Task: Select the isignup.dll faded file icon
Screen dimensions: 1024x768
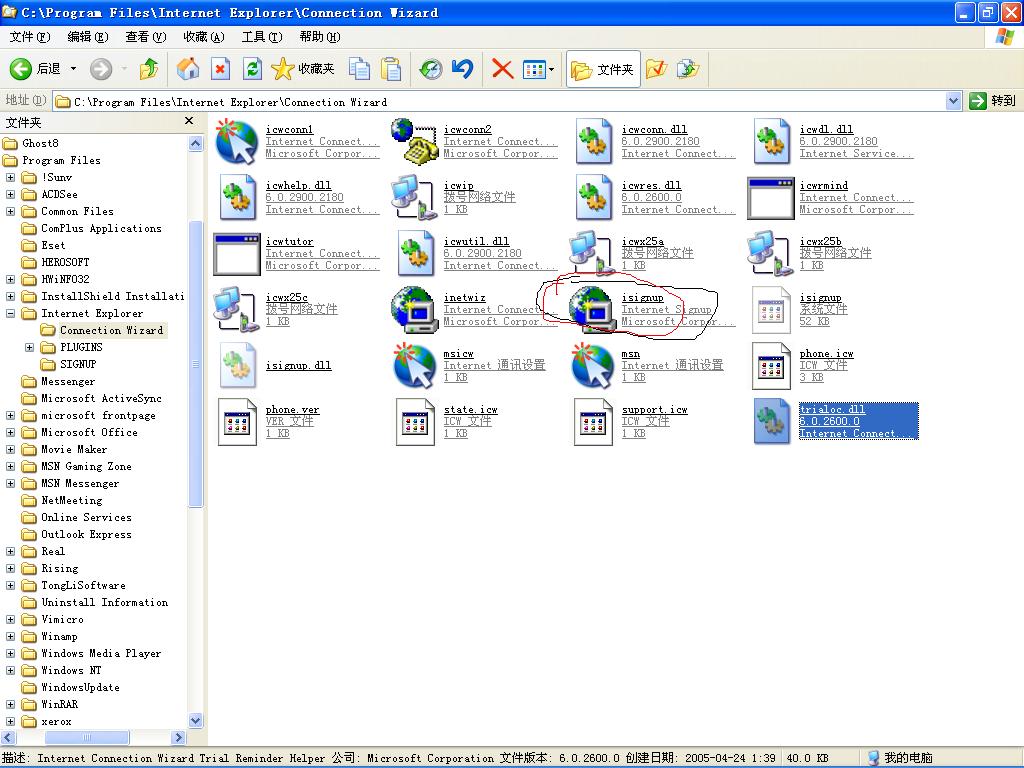Action: tap(237, 366)
